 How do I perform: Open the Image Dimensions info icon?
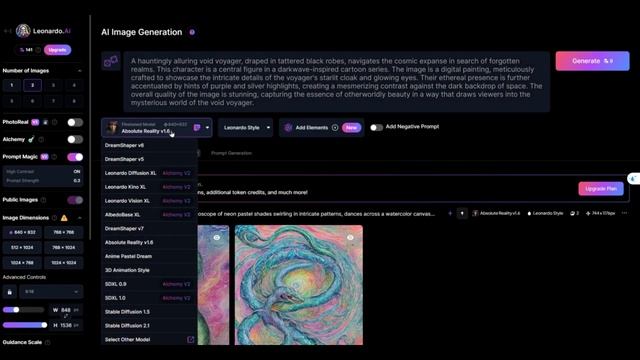pyautogui.click(x=54, y=218)
